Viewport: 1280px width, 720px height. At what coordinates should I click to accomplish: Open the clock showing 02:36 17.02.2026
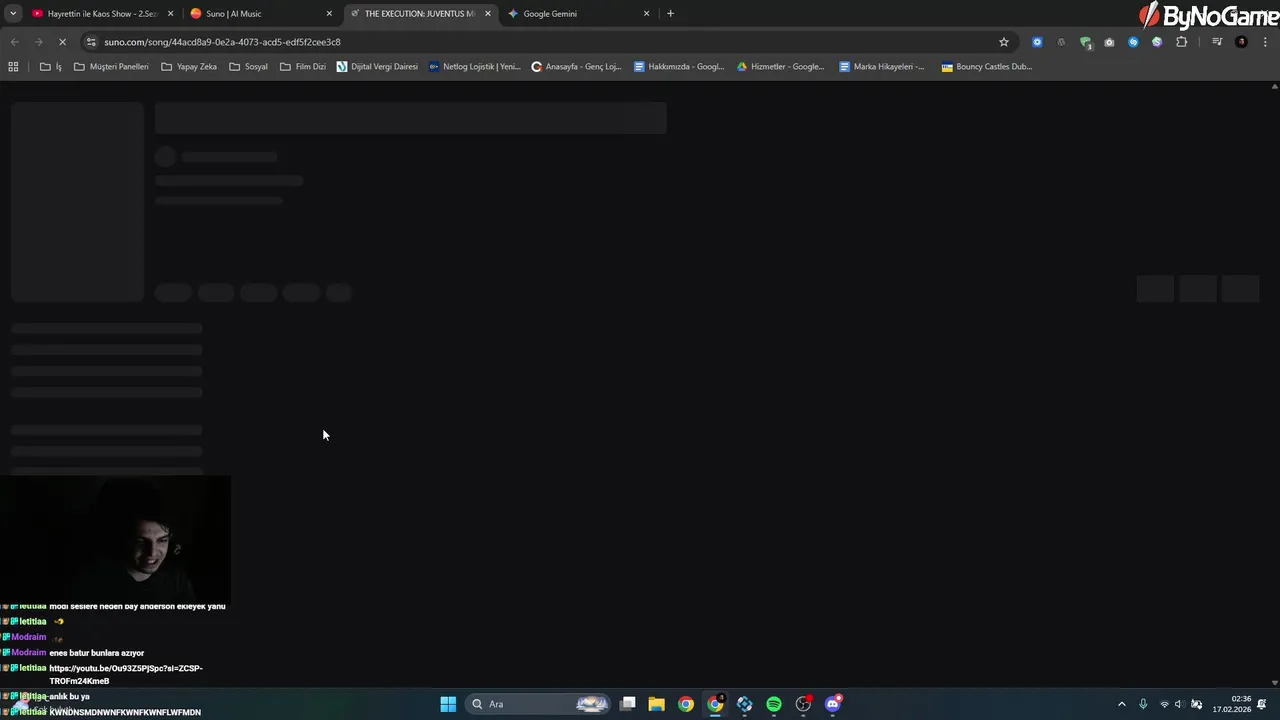tap(1231, 704)
